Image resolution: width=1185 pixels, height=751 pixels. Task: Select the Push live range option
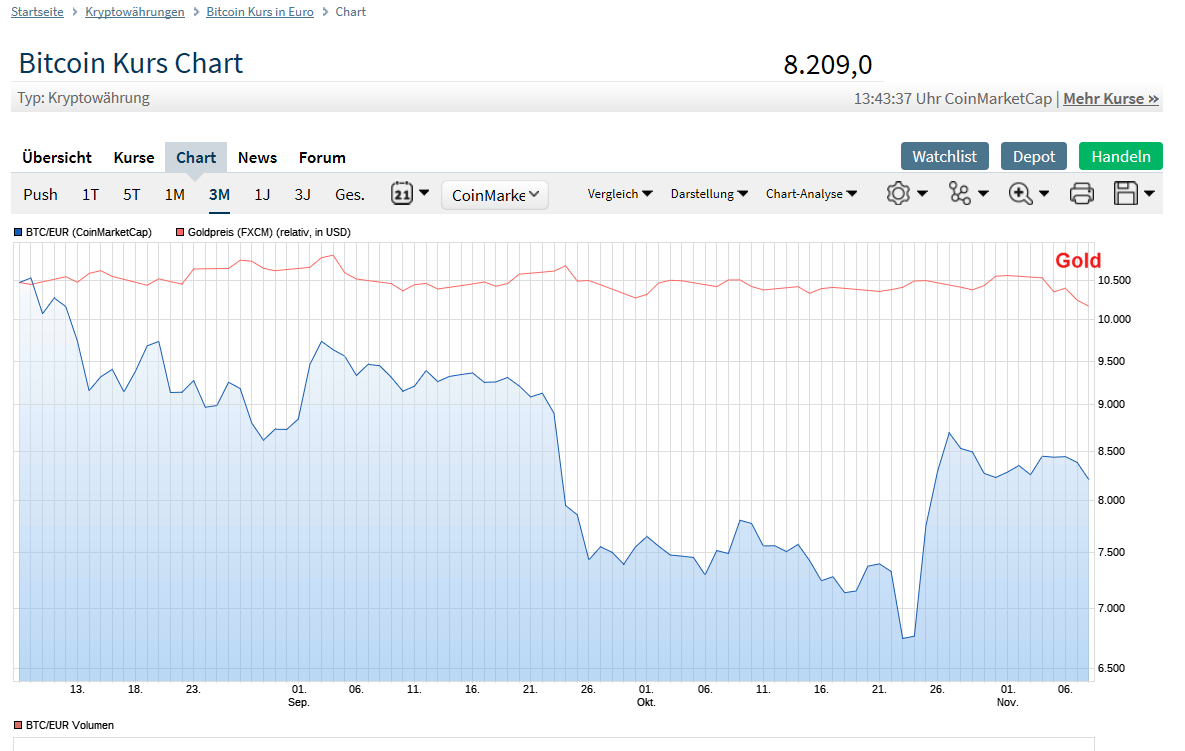40,195
